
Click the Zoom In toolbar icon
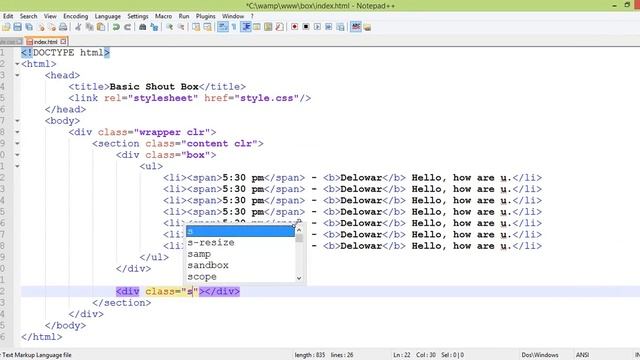coord(169,27)
